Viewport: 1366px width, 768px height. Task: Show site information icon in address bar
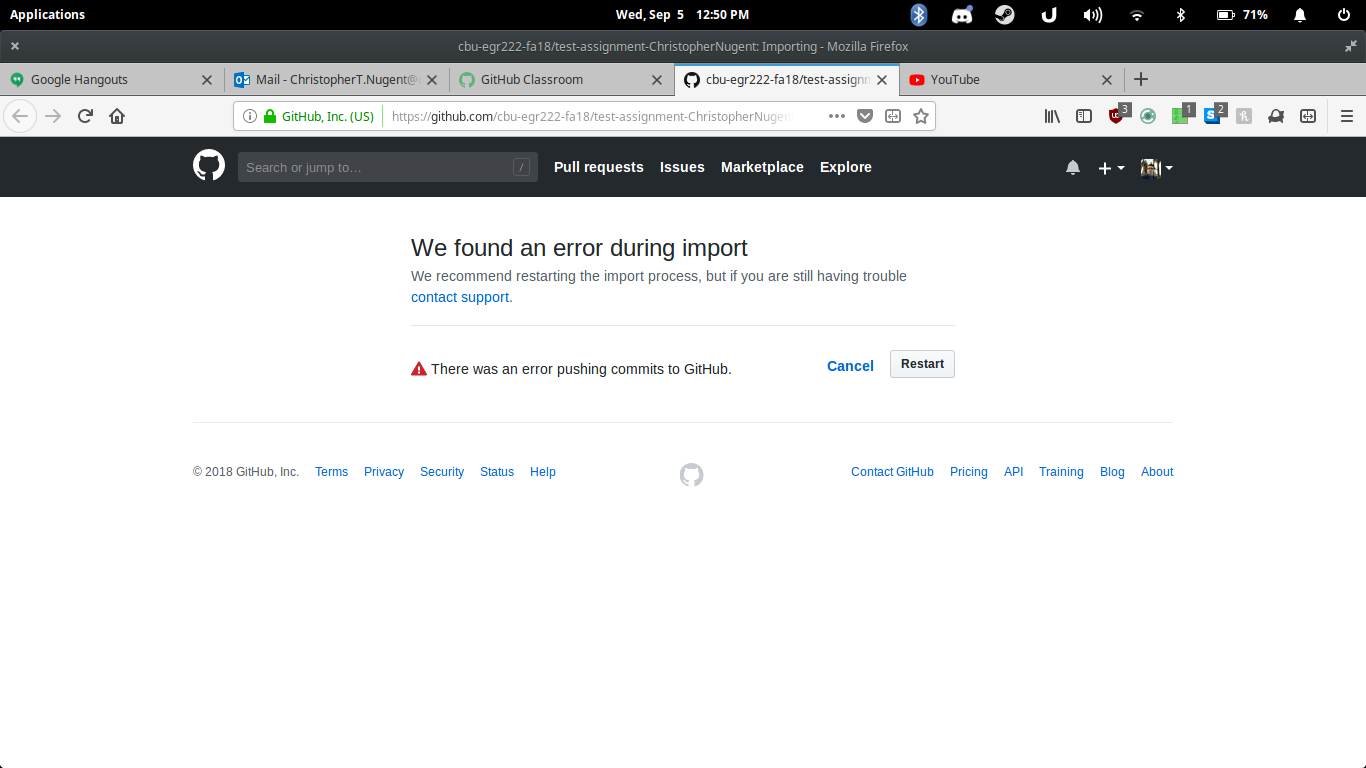pos(250,116)
